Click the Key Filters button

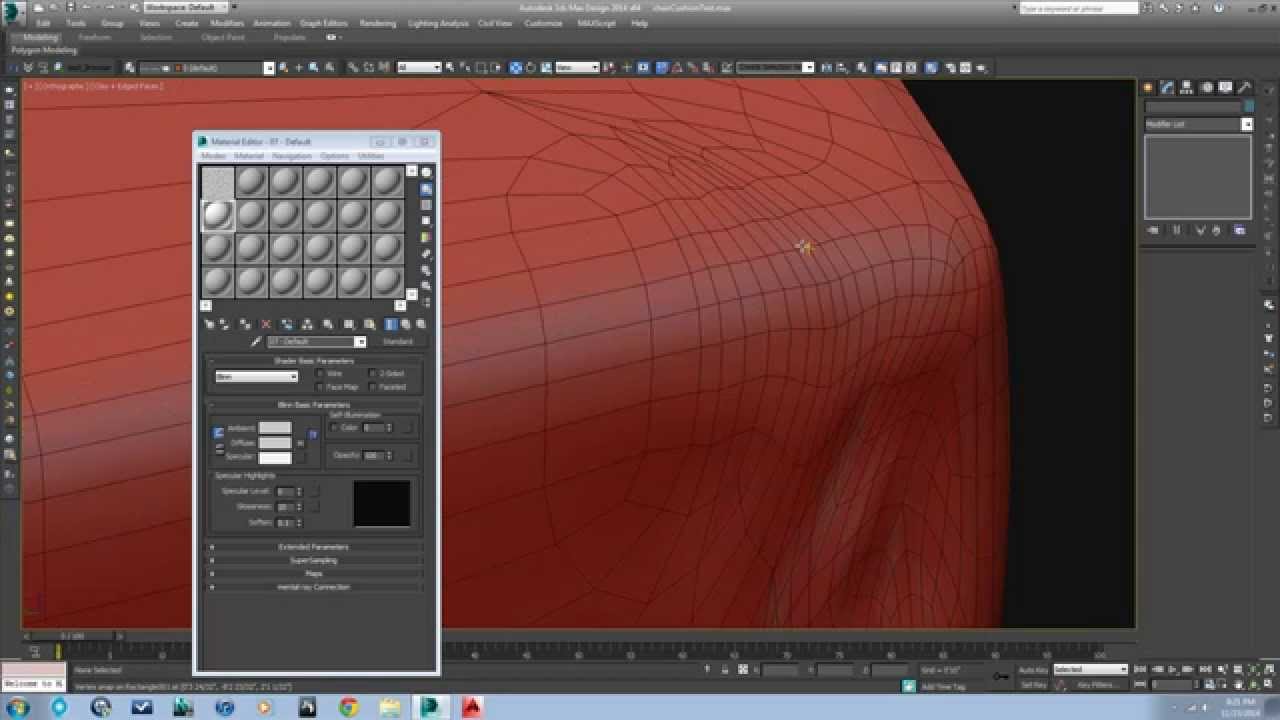[x=1096, y=685]
